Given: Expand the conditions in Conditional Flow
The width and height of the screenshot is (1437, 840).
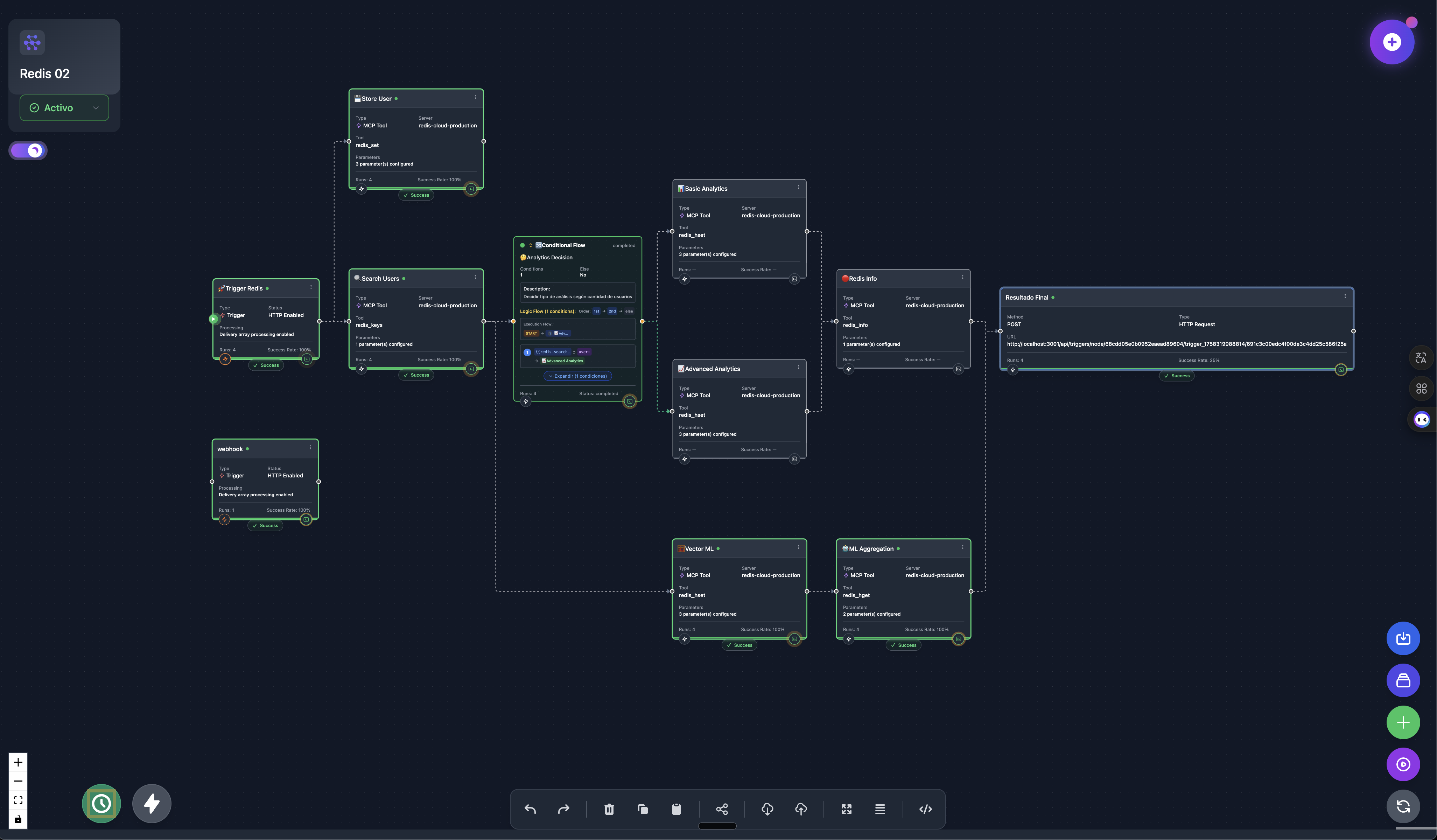Looking at the screenshot, I should (x=578, y=376).
